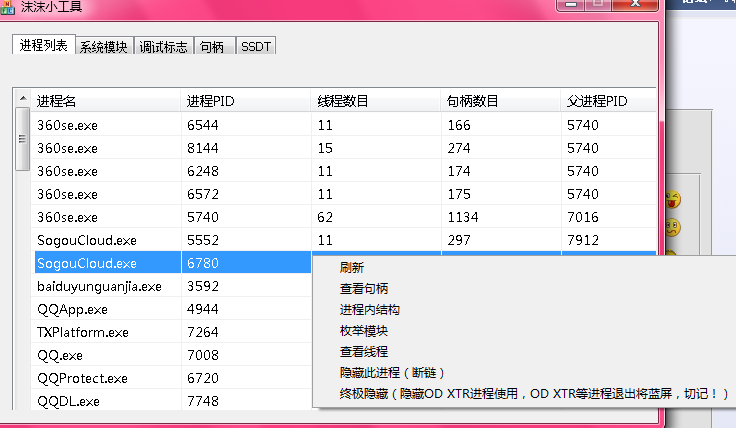Image resolution: width=736 pixels, height=428 pixels.
Task: Choose 进程内结构 menu entry
Action: coord(369,310)
